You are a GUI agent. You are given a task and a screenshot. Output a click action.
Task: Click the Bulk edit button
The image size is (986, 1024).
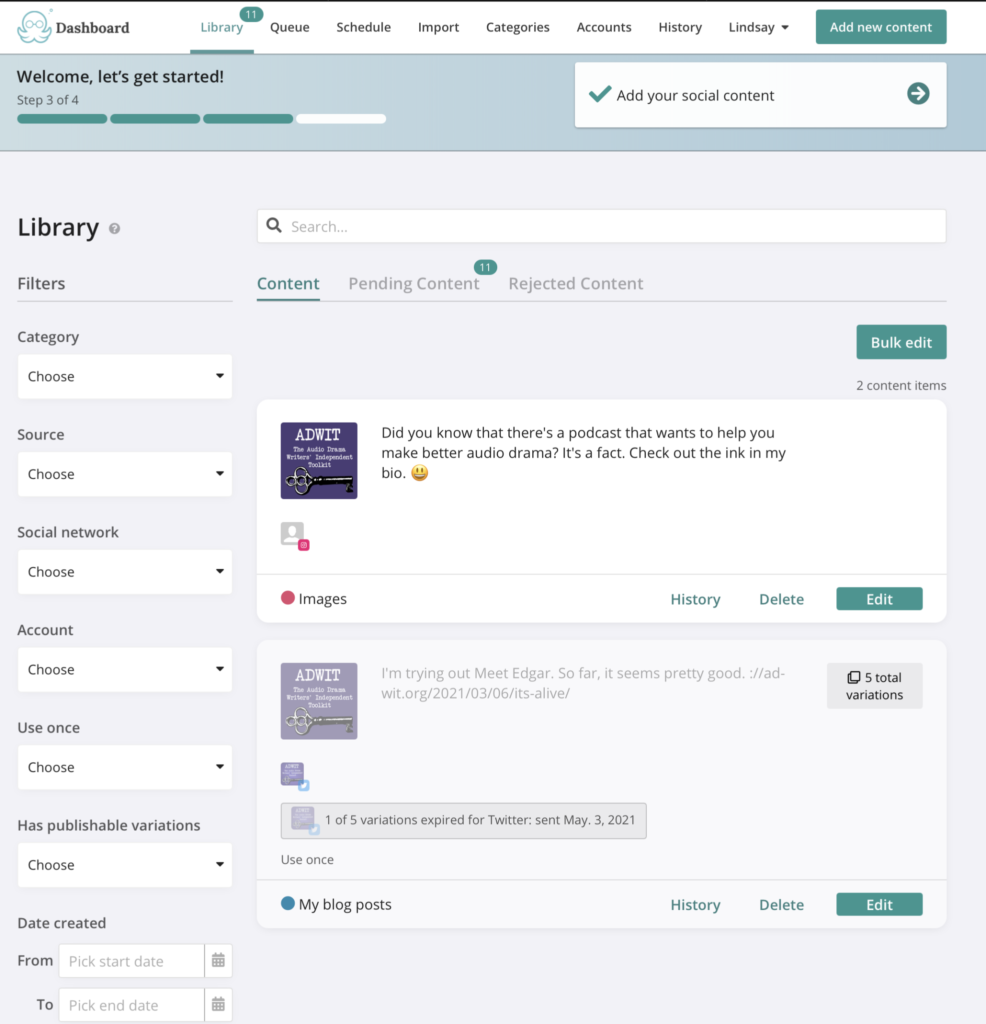901,341
